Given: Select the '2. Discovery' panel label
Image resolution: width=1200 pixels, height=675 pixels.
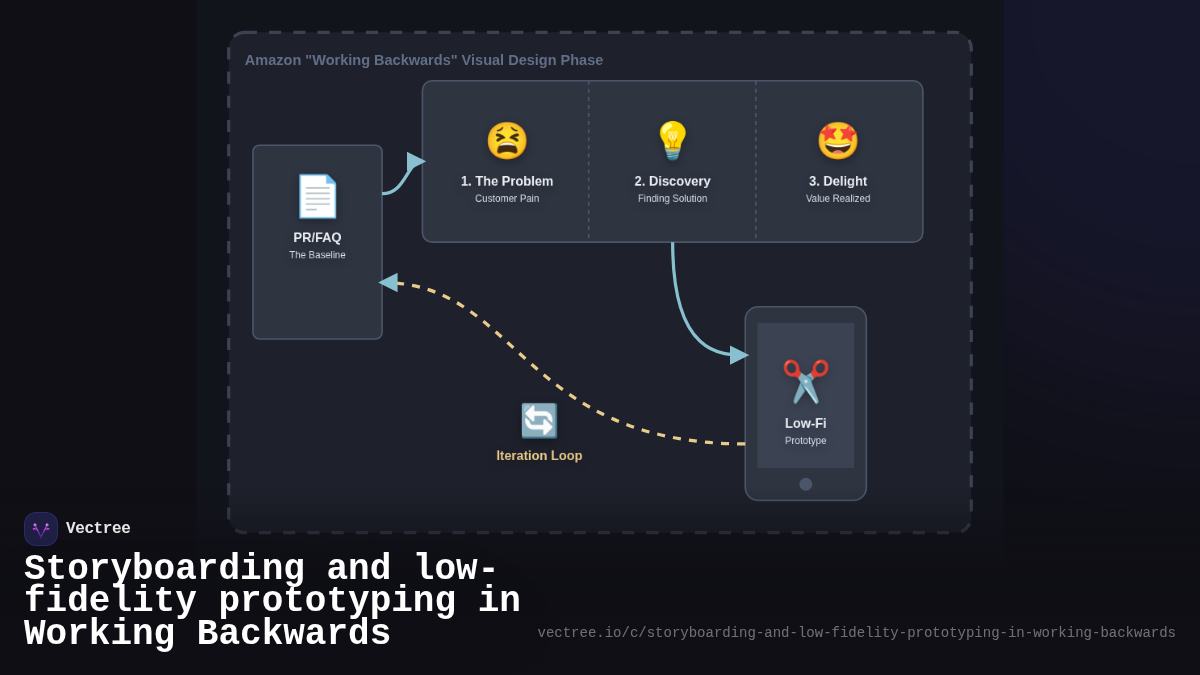Looking at the screenshot, I should (672, 181).
